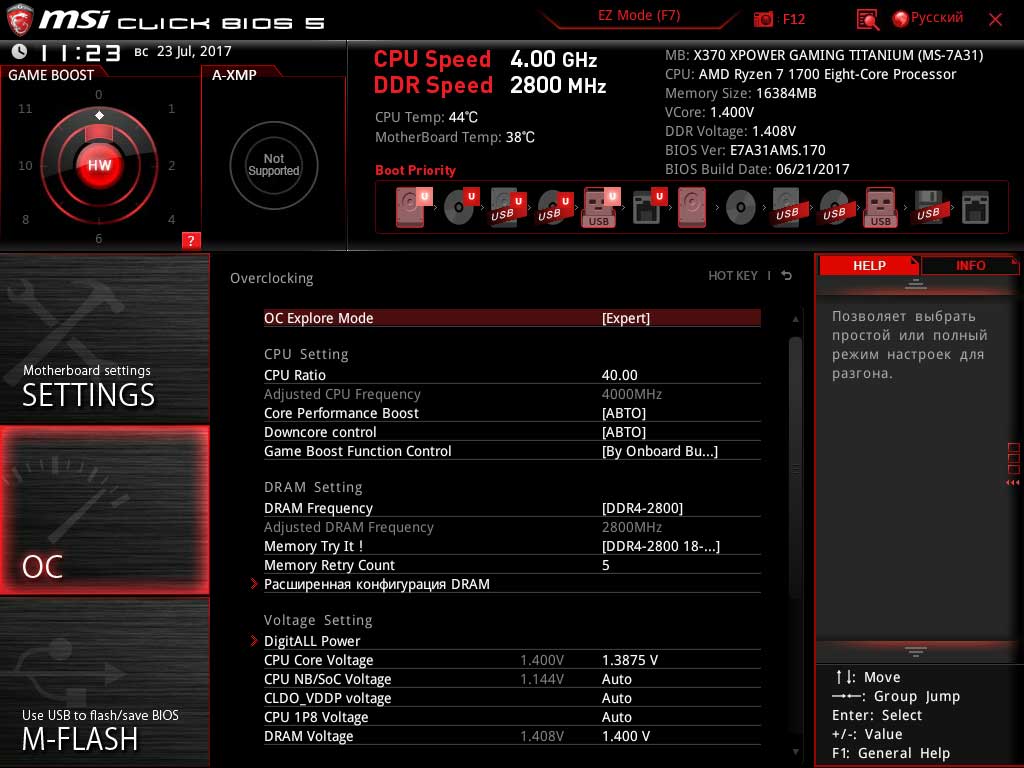Open the Core Performance Boost setting
The width and height of the screenshot is (1024, 768).
point(512,413)
